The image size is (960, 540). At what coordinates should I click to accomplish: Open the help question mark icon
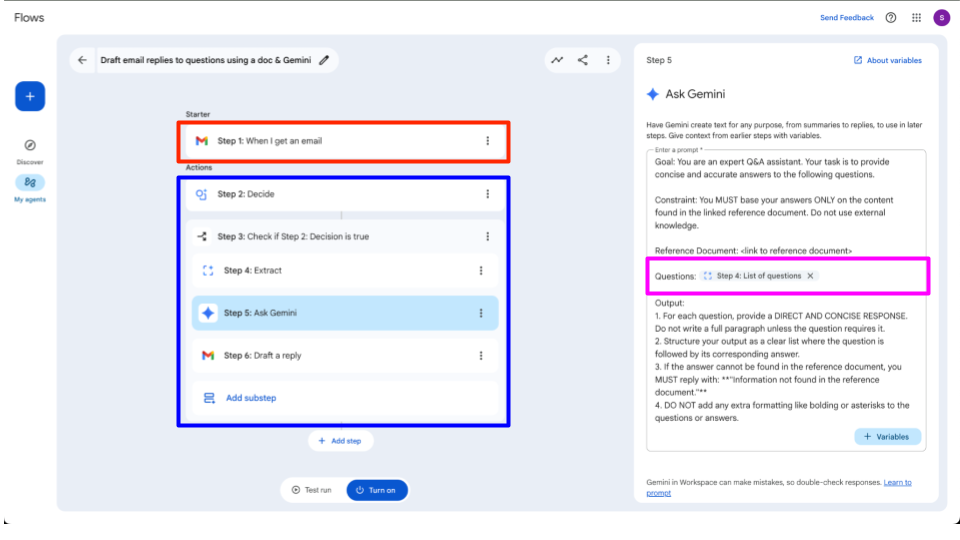pos(891,18)
